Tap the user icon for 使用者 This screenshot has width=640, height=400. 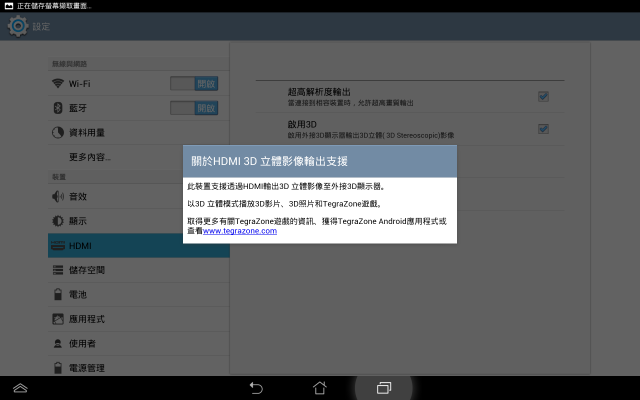[58, 343]
